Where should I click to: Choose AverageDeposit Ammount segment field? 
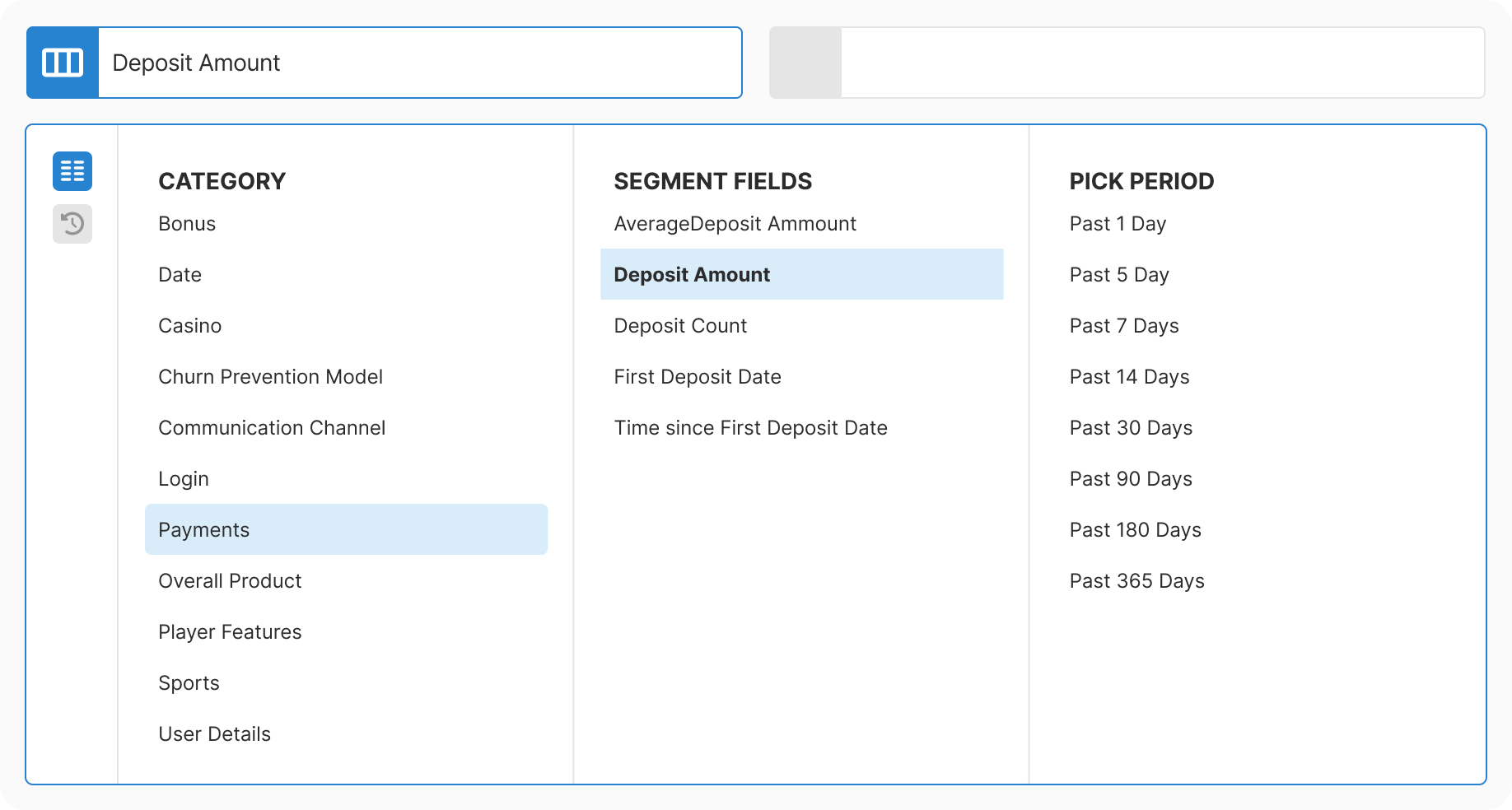[734, 223]
